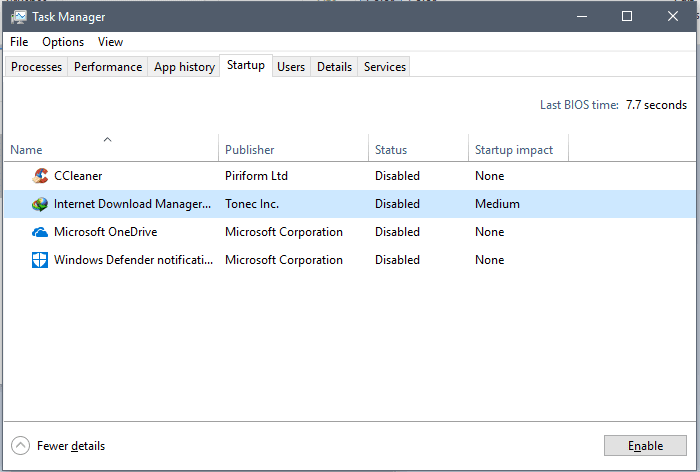Click the Internet Download Manager icon
This screenshot has width=700, height=472.
tap(40, 204)
